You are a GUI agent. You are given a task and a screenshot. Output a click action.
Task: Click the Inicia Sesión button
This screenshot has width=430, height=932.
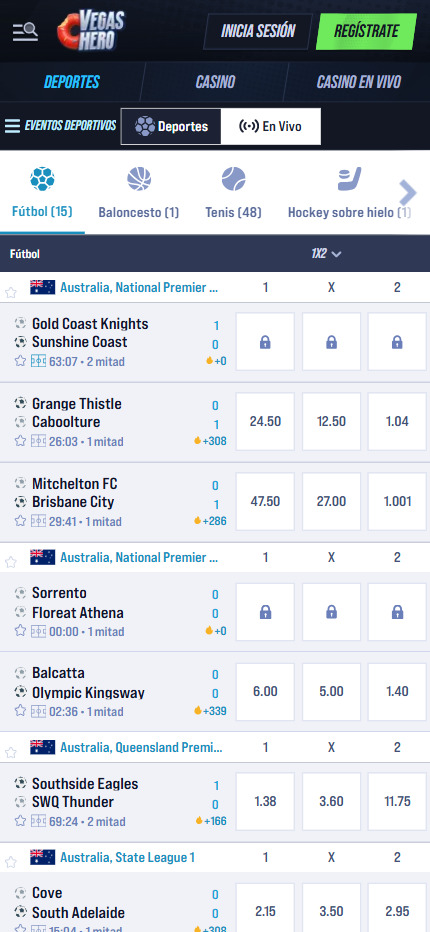258,31
